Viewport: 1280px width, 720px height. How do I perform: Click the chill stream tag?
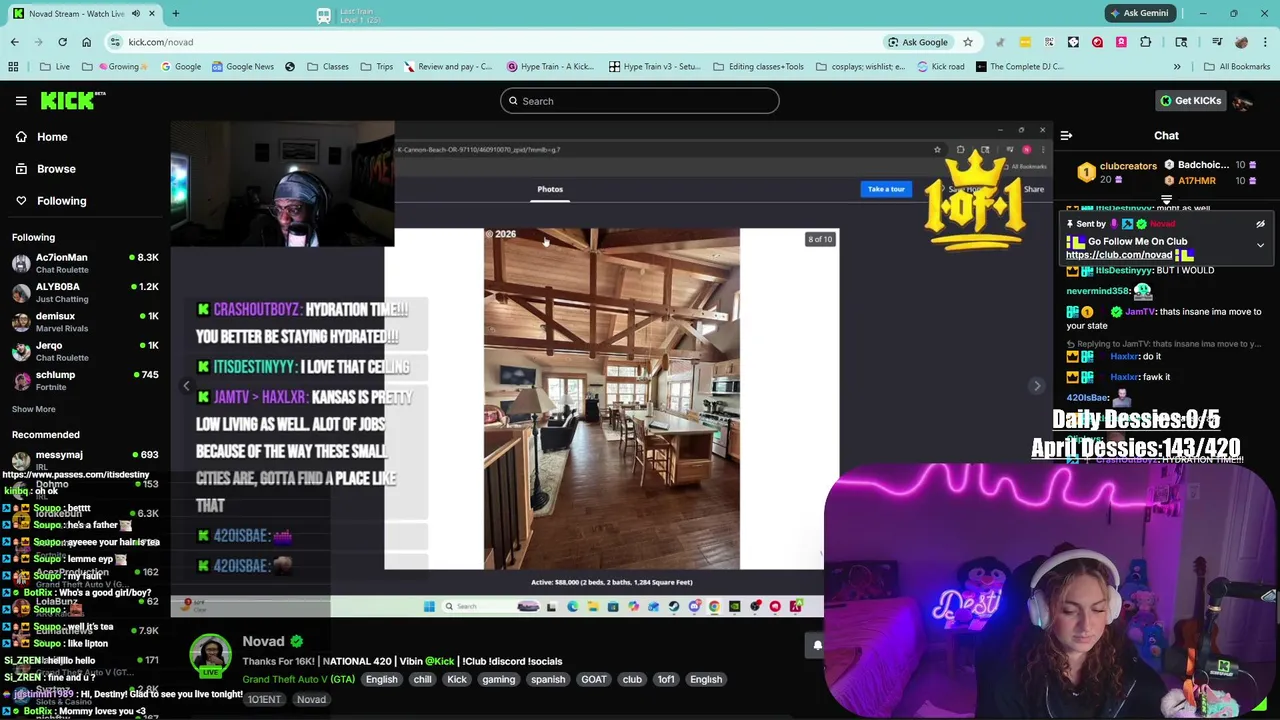pos(422,679)
